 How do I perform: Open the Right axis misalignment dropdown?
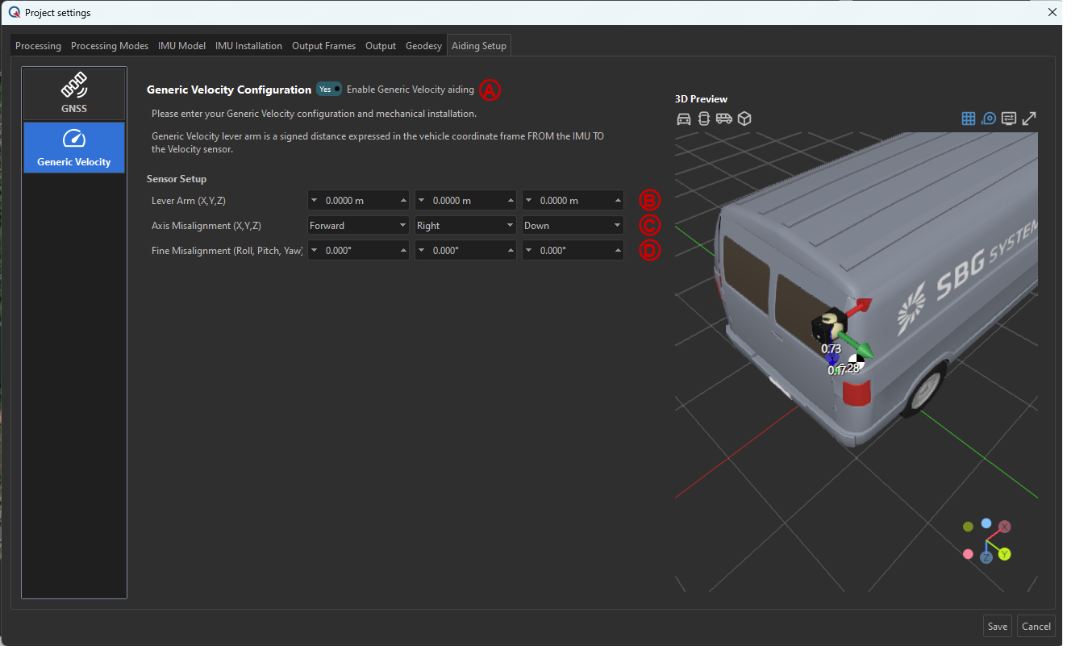click(465, 226)
